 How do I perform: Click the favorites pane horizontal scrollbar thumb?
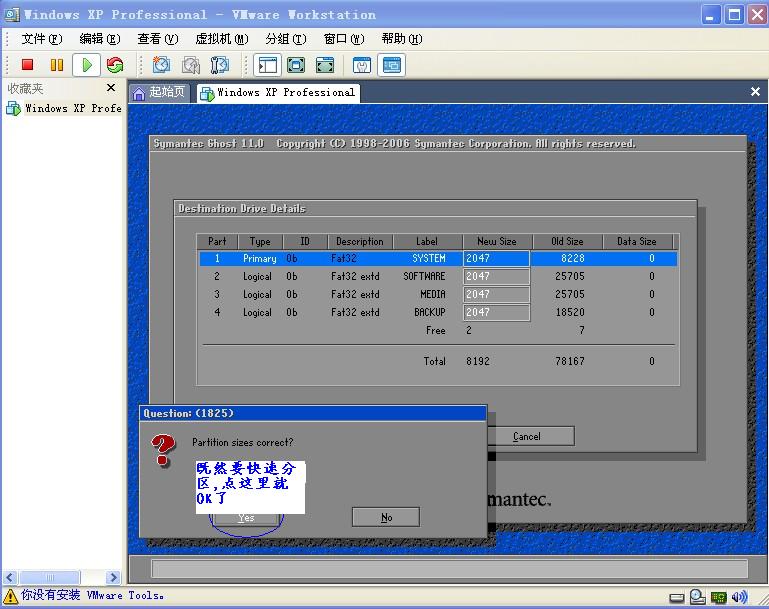[x=50, y=577]
